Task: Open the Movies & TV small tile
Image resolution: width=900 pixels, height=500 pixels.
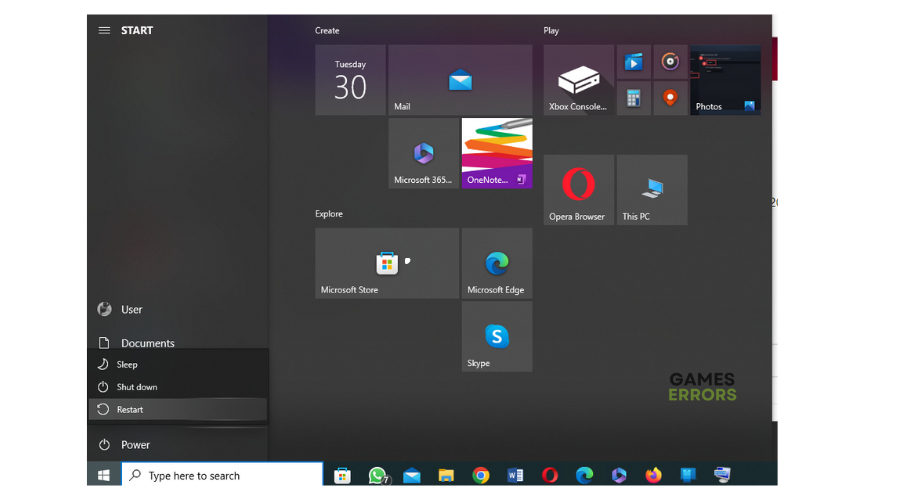Action: pyautogui.click(x=634, y=61)
